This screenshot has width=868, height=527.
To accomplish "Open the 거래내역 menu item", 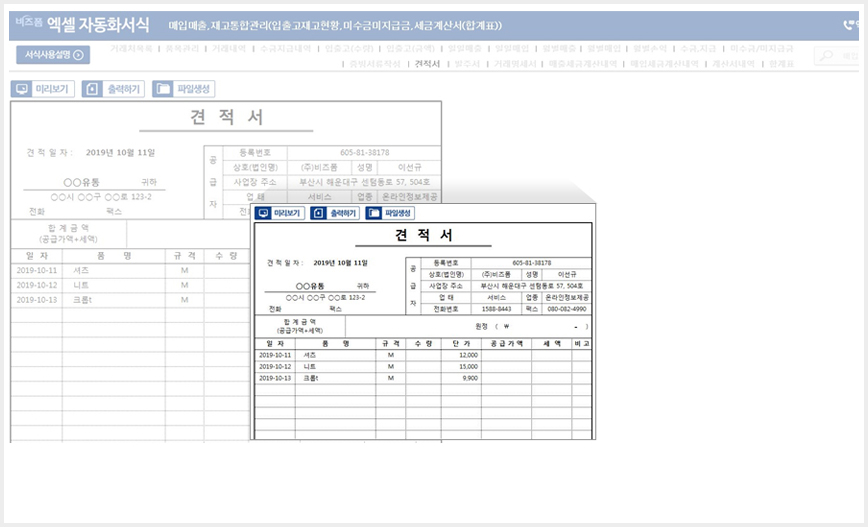I will coord(229,49).
